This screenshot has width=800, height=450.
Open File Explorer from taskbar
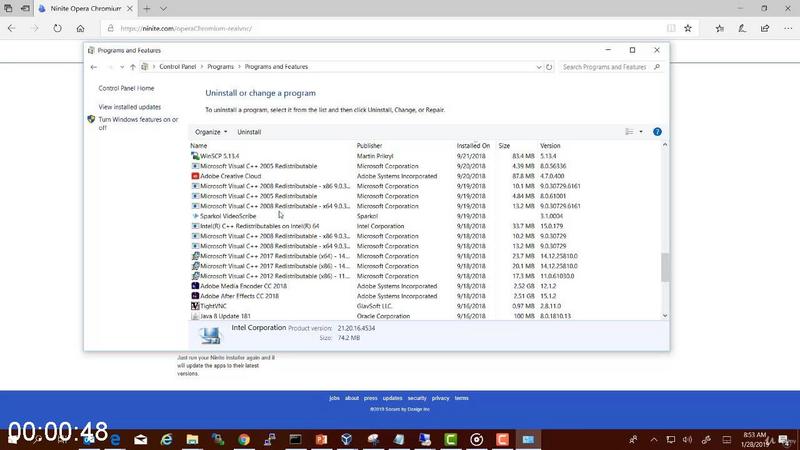click(x=192, y=439)
